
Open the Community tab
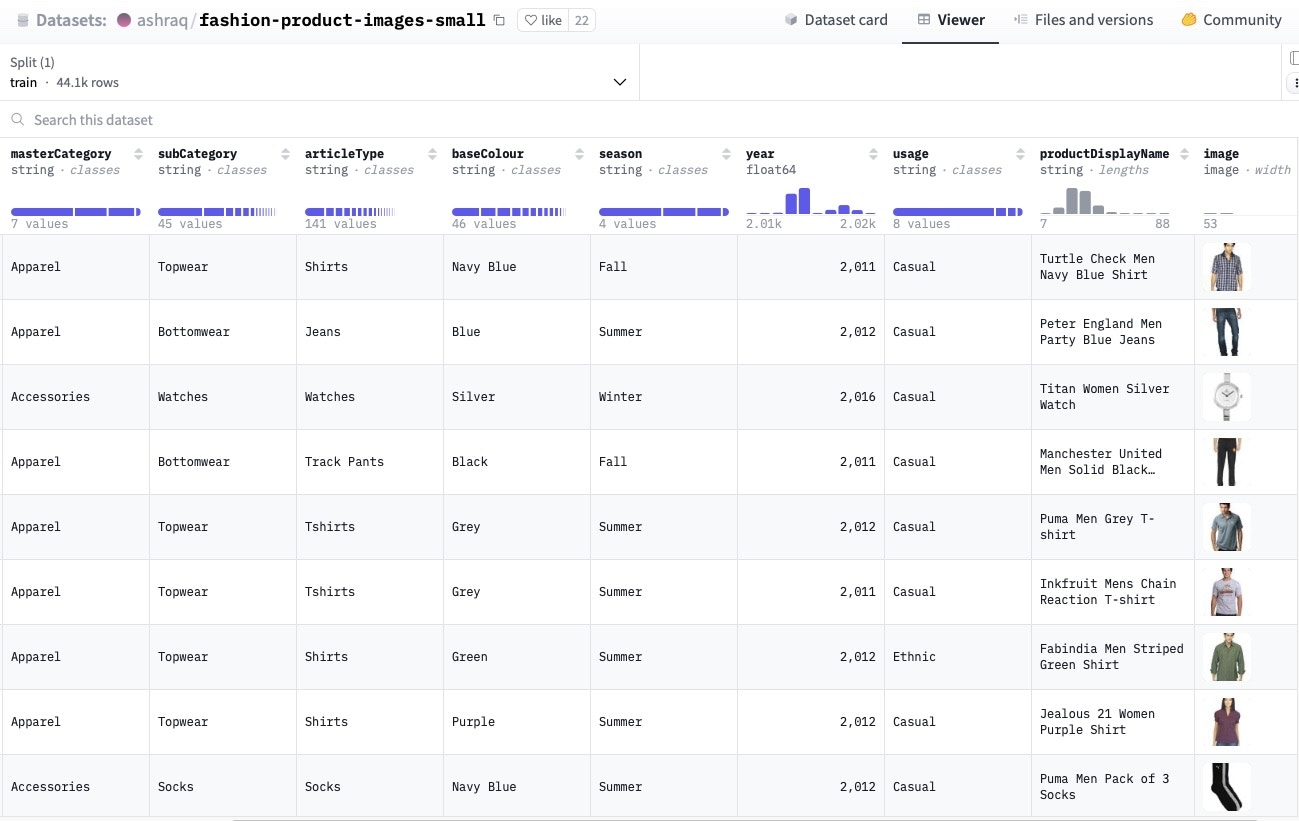coord(1231,20)
